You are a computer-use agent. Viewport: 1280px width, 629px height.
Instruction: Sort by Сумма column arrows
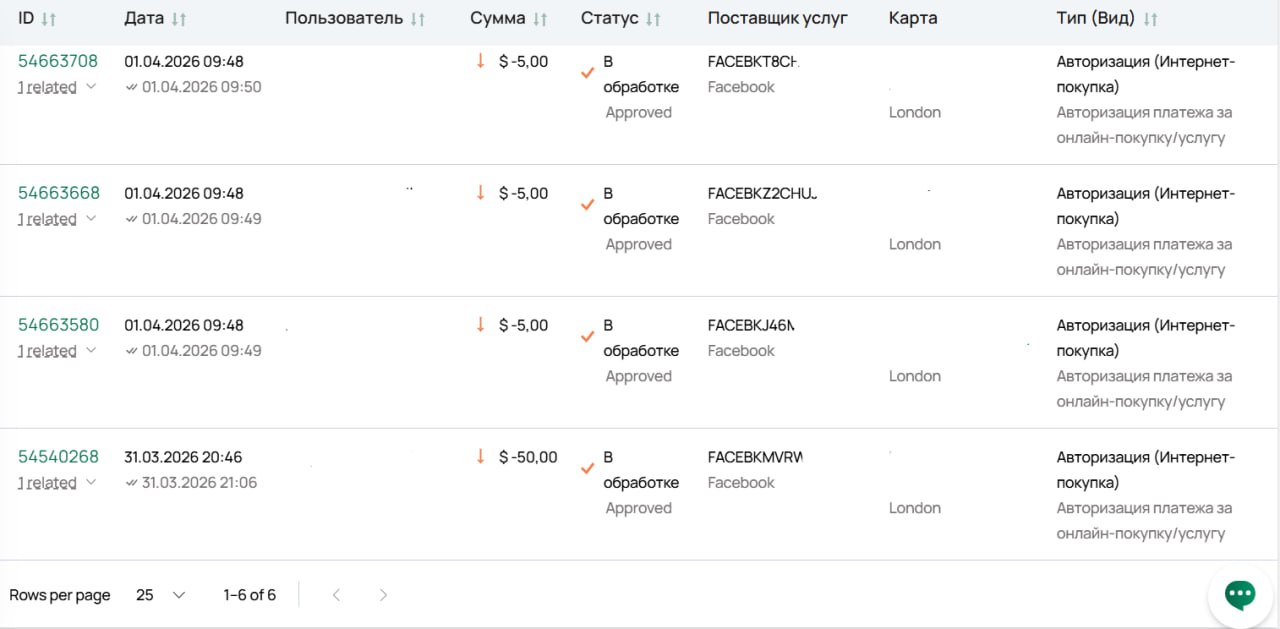click(x=540, y=20)
